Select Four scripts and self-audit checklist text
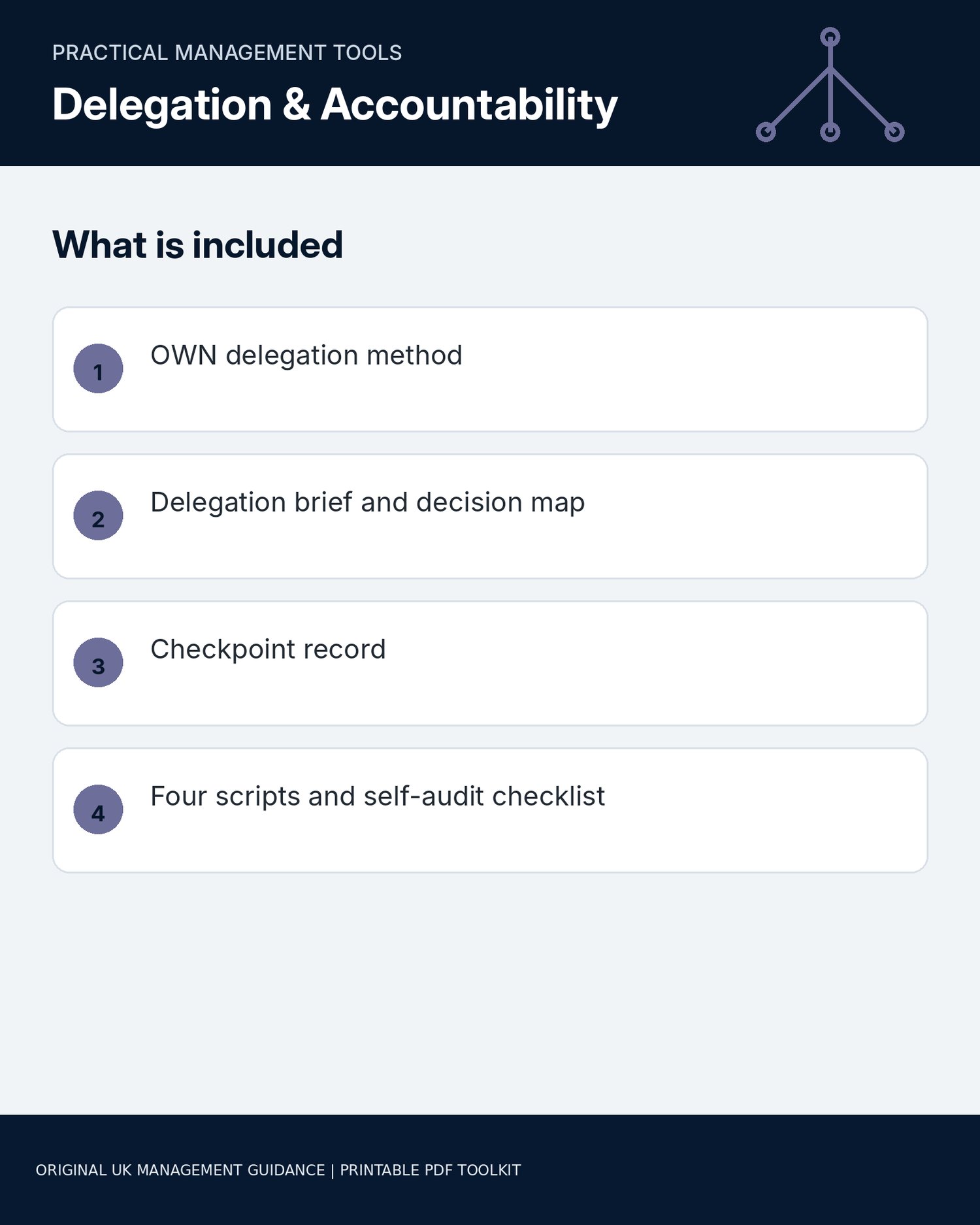This screenshot has width=980, height=1225. (378, 796)
